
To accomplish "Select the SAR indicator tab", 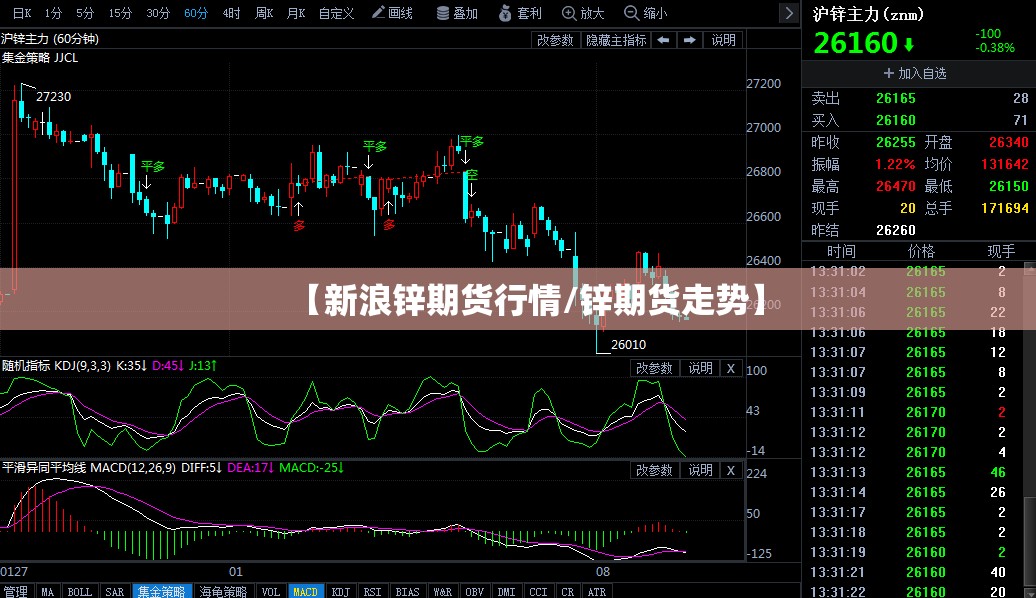I will pyautogui.click(x=115, y=591).
